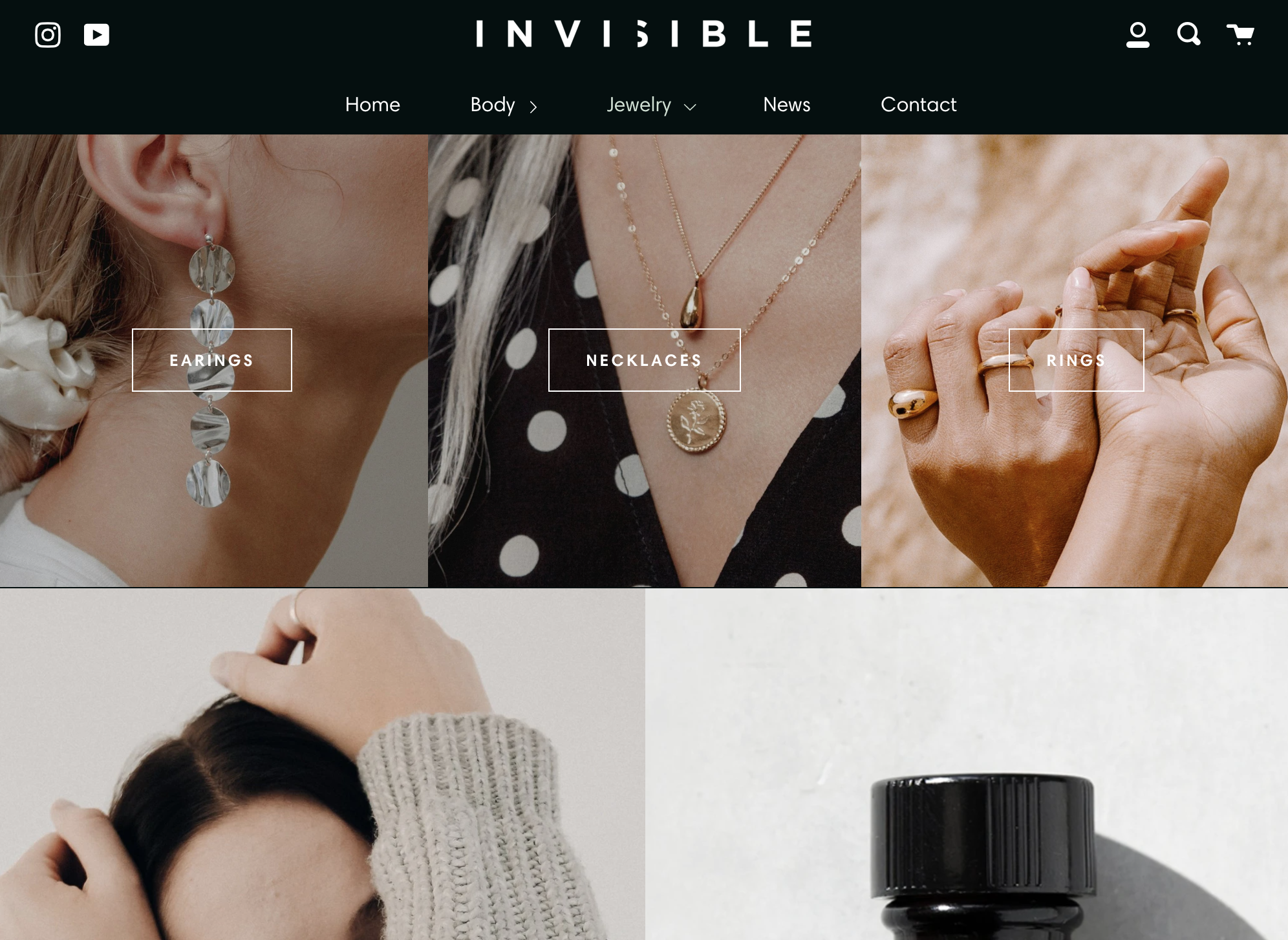Image resolution: width=1288 pixels, height=940 pixels.
Task: Click the NECKLACES collection button
Action: pyautogui.click(x=645, y=360)
